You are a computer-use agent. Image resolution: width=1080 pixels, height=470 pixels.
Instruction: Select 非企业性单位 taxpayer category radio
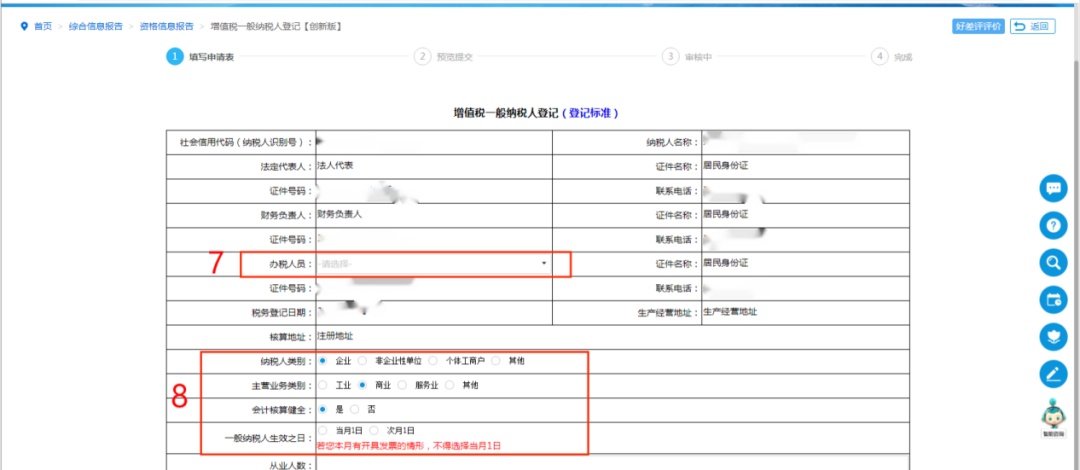pos(363,360)
